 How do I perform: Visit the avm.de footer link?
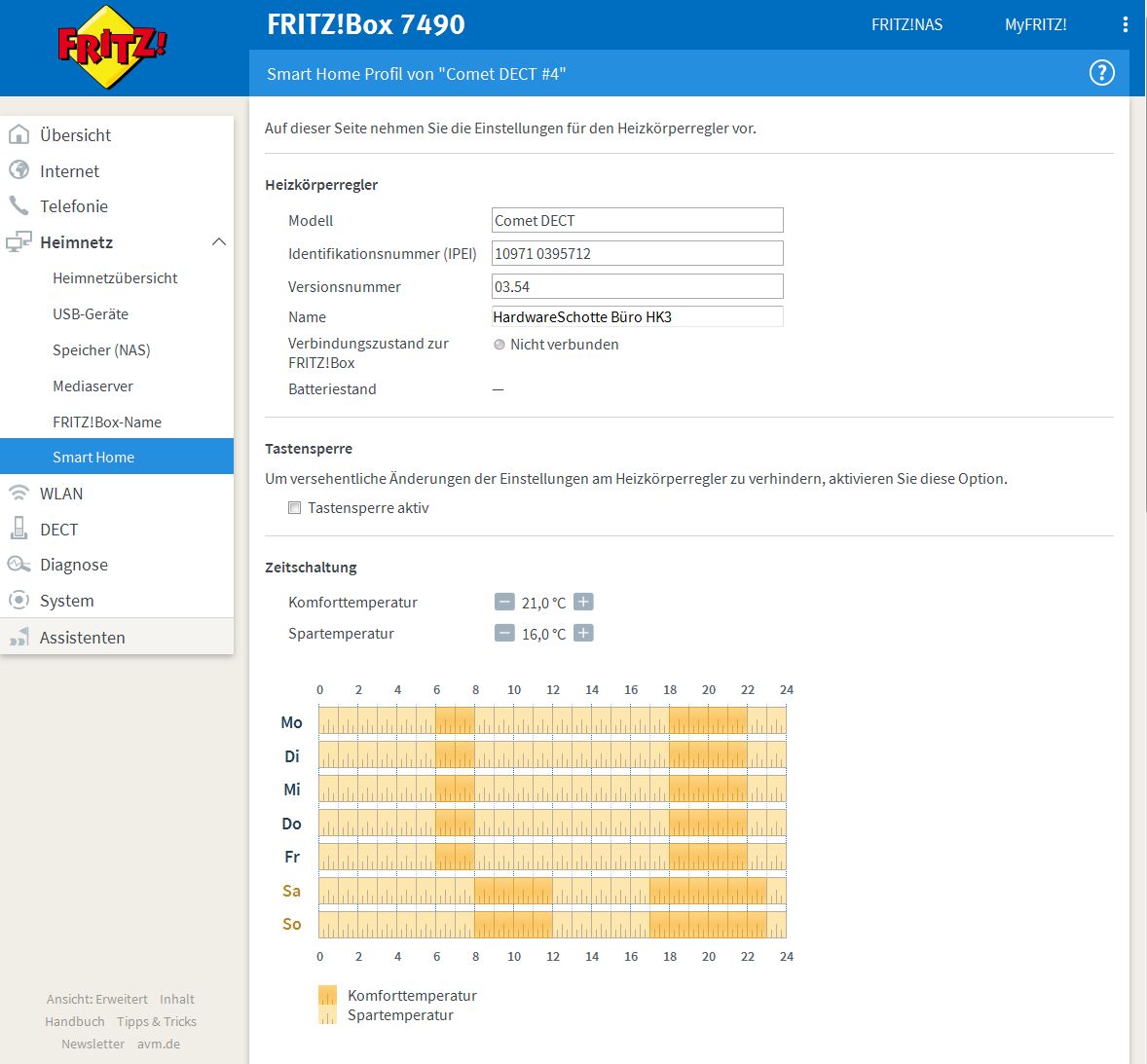pyautogui.click(x=159, y=1044)
